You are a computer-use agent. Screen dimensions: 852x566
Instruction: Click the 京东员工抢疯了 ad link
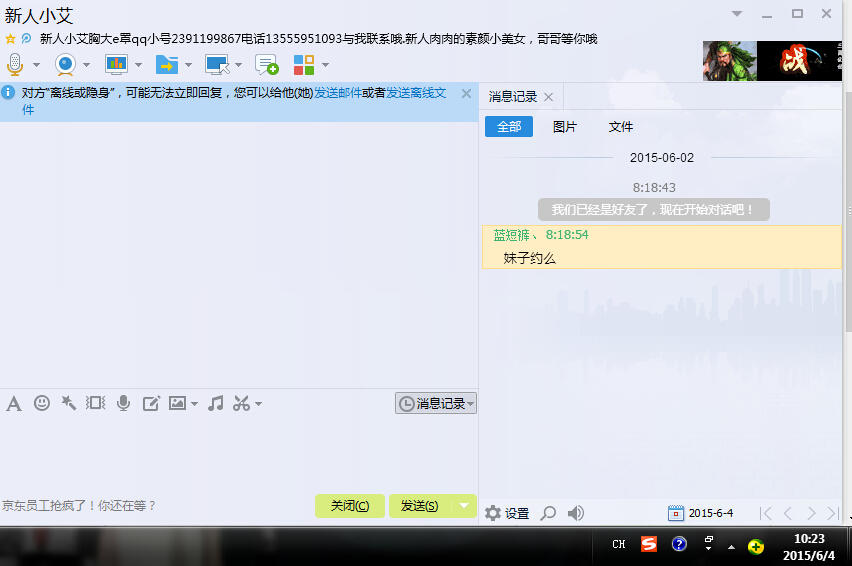point(79,506)
